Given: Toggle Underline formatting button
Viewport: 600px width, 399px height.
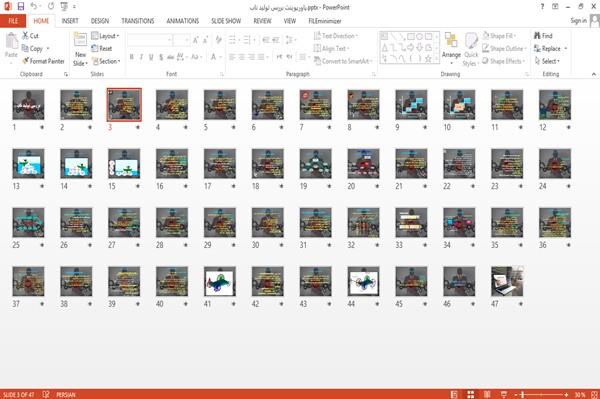Looking at the screenshot, I should point(151,57).
